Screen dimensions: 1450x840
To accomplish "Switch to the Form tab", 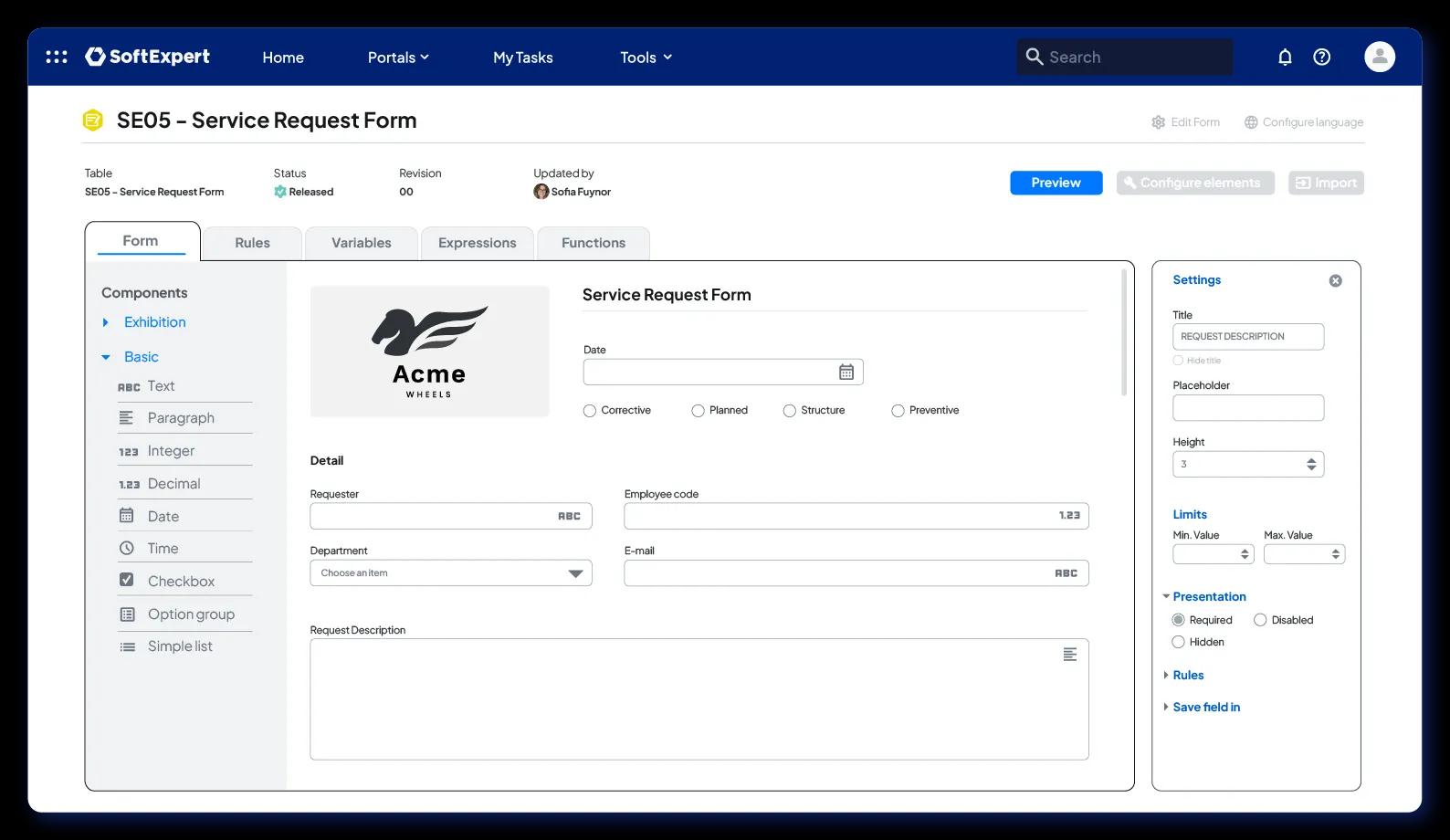I will [141, 241].
